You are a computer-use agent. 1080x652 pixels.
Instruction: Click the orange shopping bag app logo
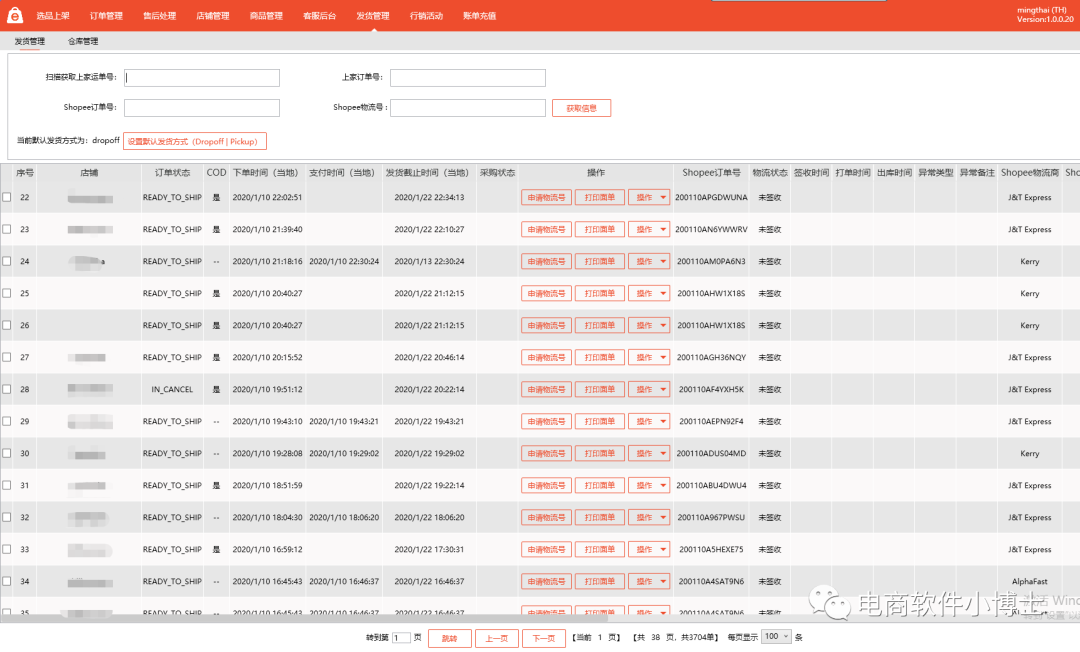[x=14, y=15]
